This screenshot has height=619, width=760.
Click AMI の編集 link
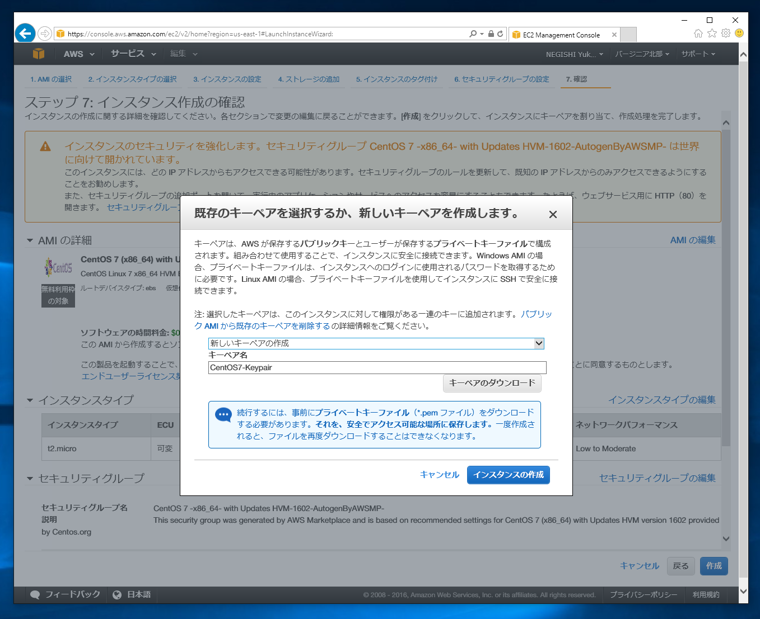(693, 240)
